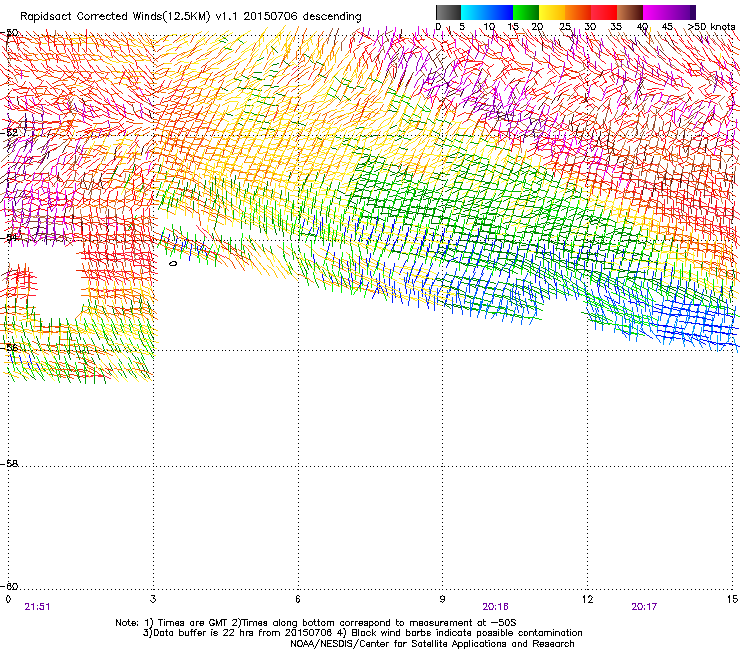The image size is (740, 650).
Task: Click the '-50' latitude axis label
Action: tap(11, 33)
